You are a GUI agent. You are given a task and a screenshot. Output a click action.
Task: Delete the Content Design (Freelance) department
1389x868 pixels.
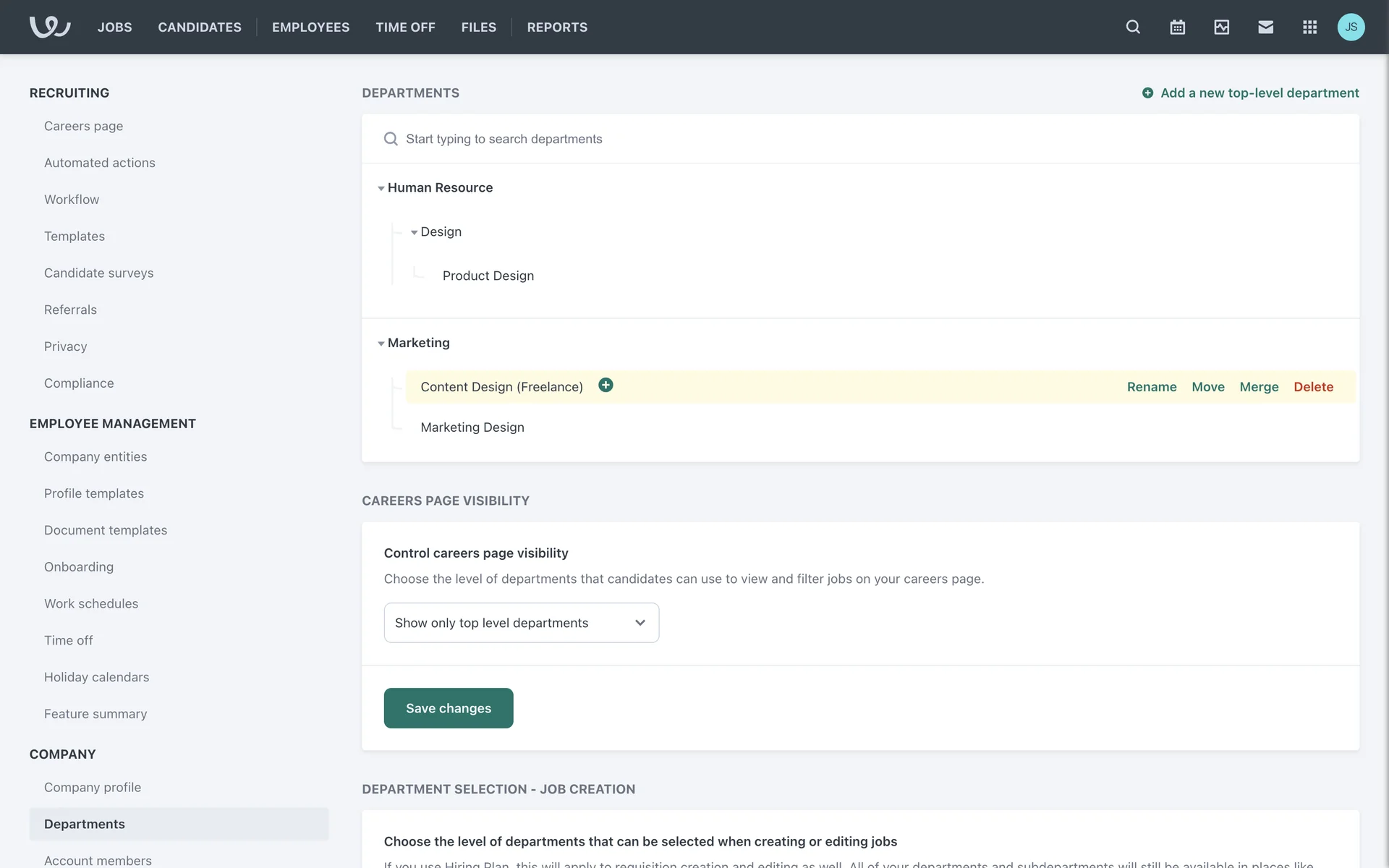pyautogui.click(x=1313, y=387)
